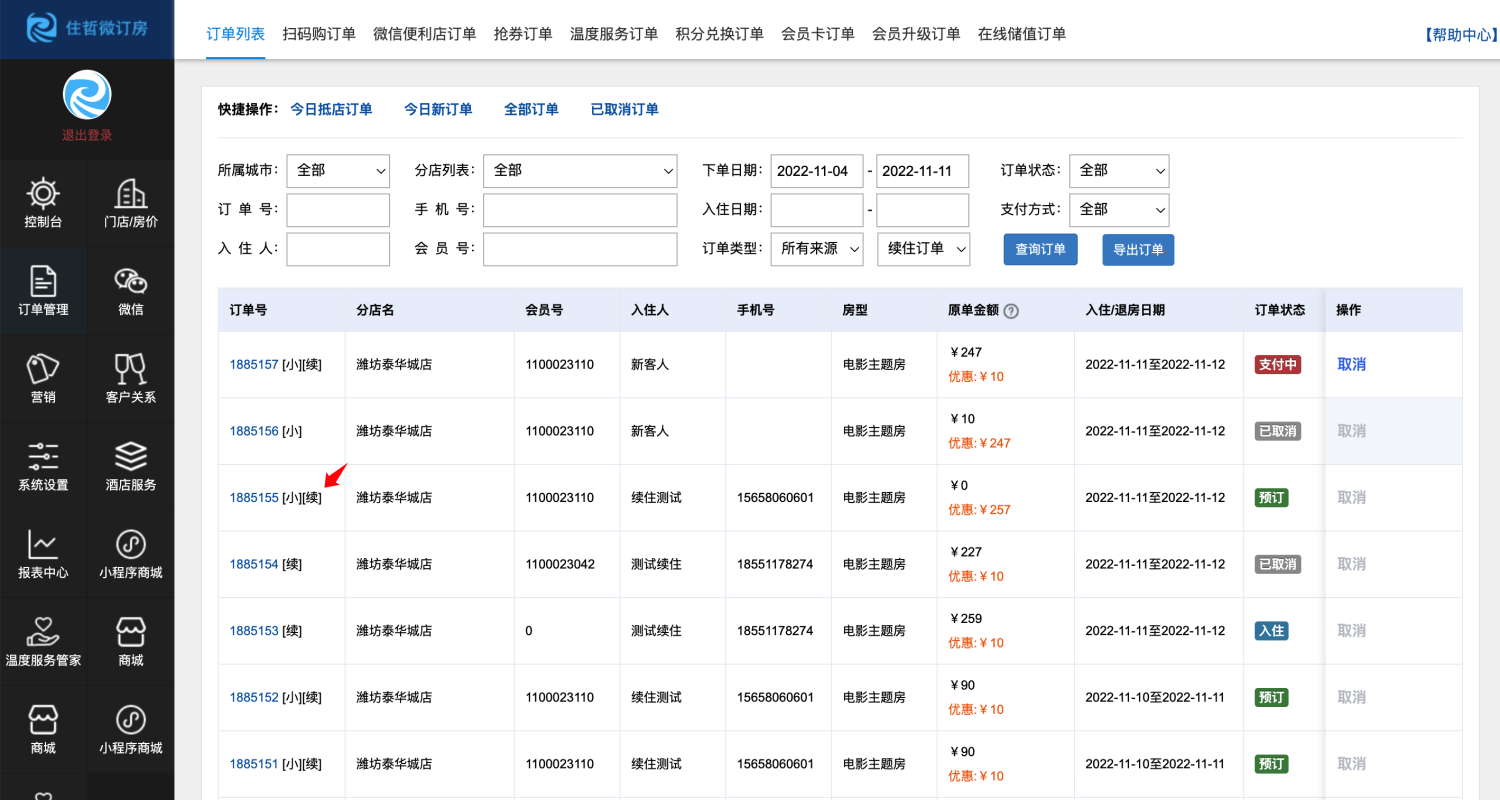Open the 【帮助中心】 link
1500x800 pixels.
(x=1460, y=34)
